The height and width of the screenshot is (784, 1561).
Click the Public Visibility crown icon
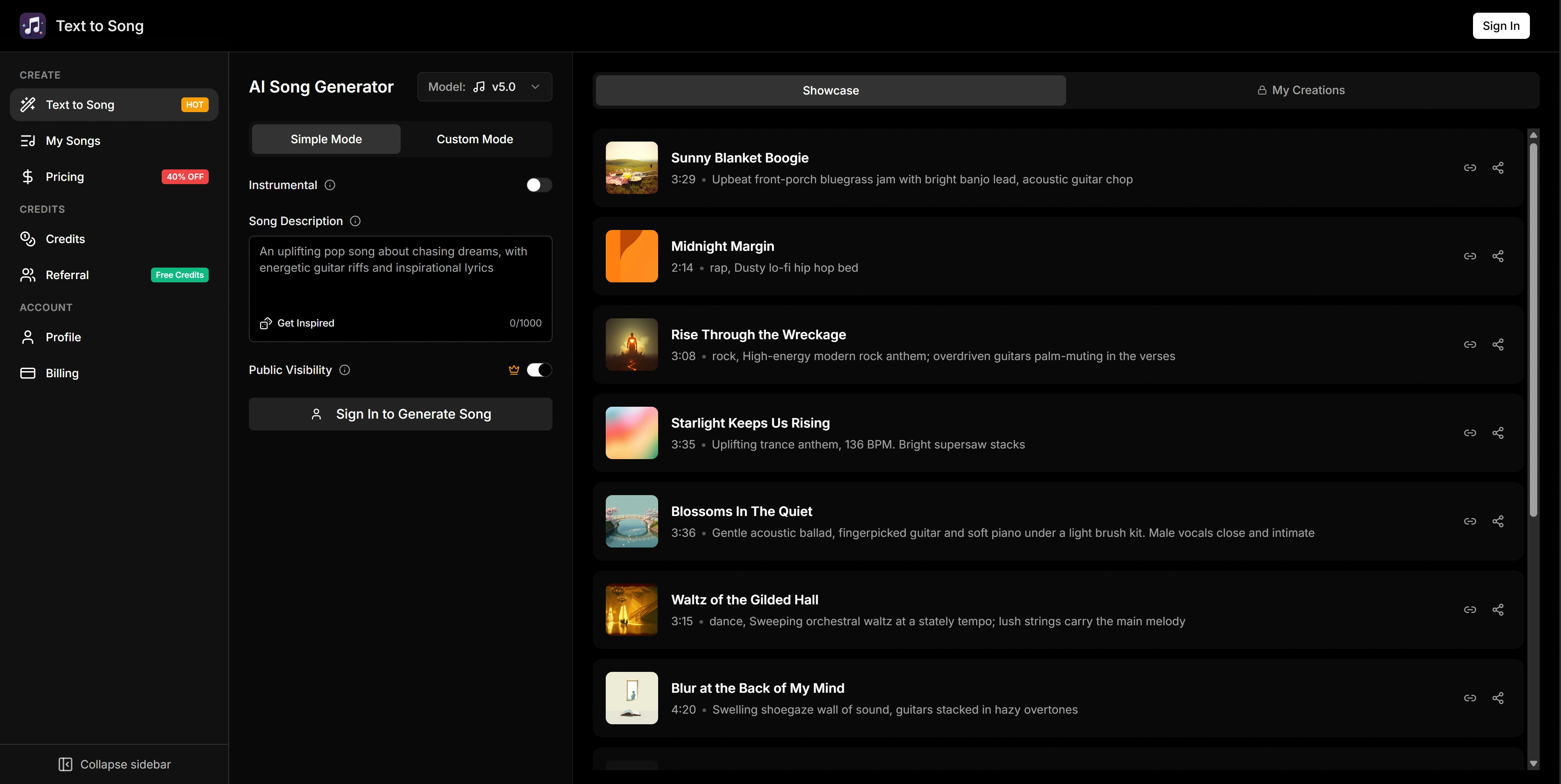514,369
